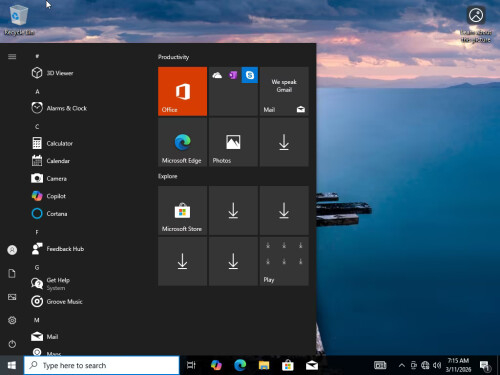This screenshot has height=375, width=500.
Task: Click the Learn about this picture icon
Action: point(476,25)
